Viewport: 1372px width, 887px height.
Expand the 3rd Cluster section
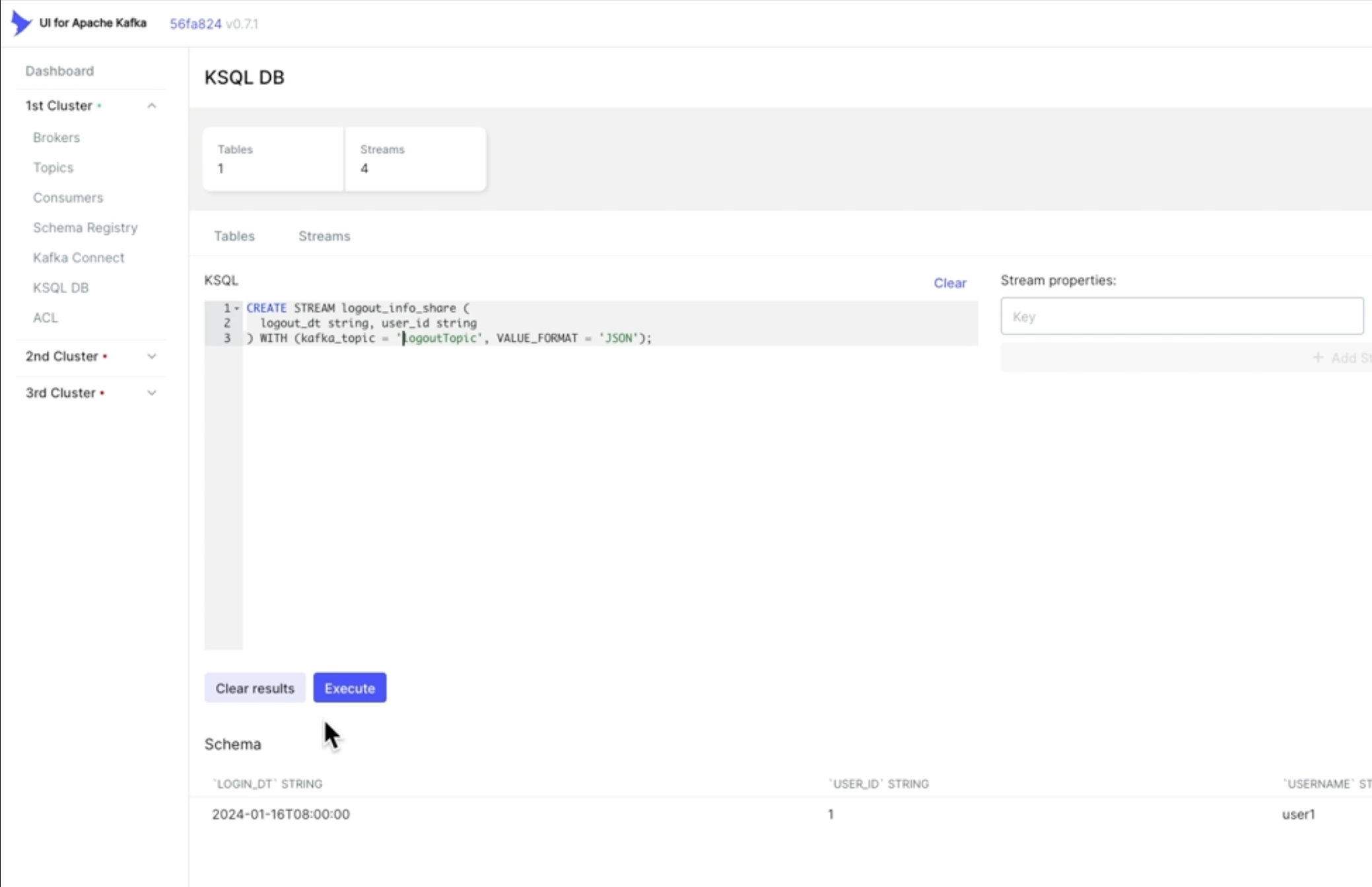point(151,393)
